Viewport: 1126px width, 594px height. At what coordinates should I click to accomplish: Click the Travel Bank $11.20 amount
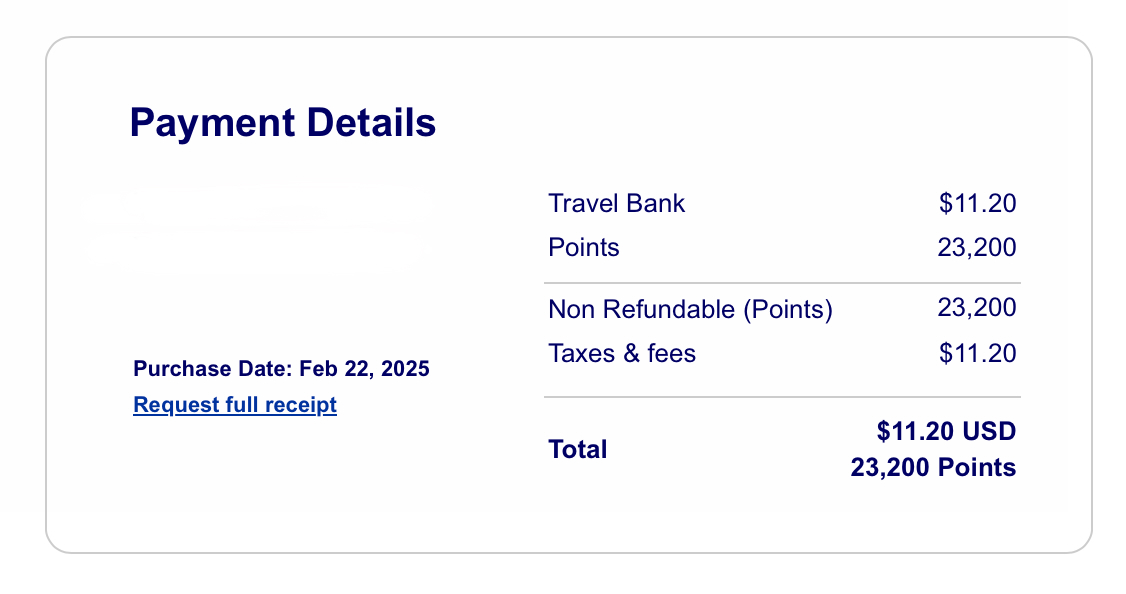point(977,204)
